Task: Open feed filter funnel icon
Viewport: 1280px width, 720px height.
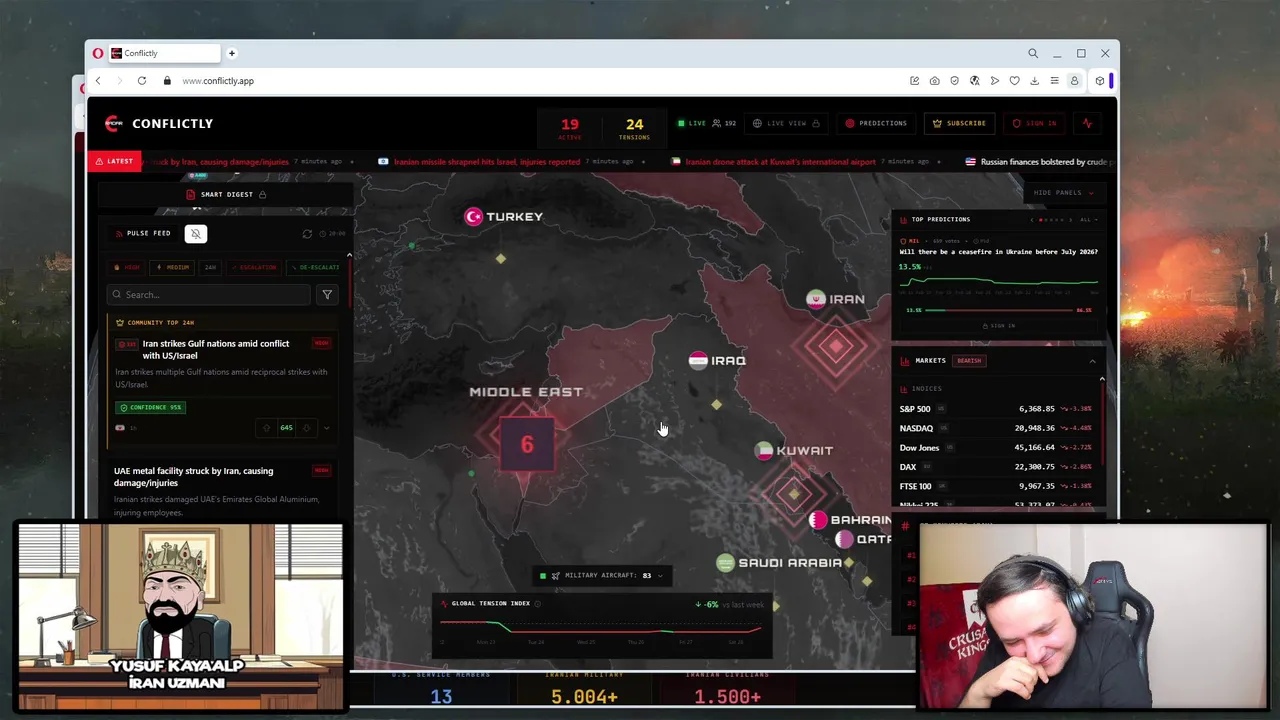Action: click(327, 295)
